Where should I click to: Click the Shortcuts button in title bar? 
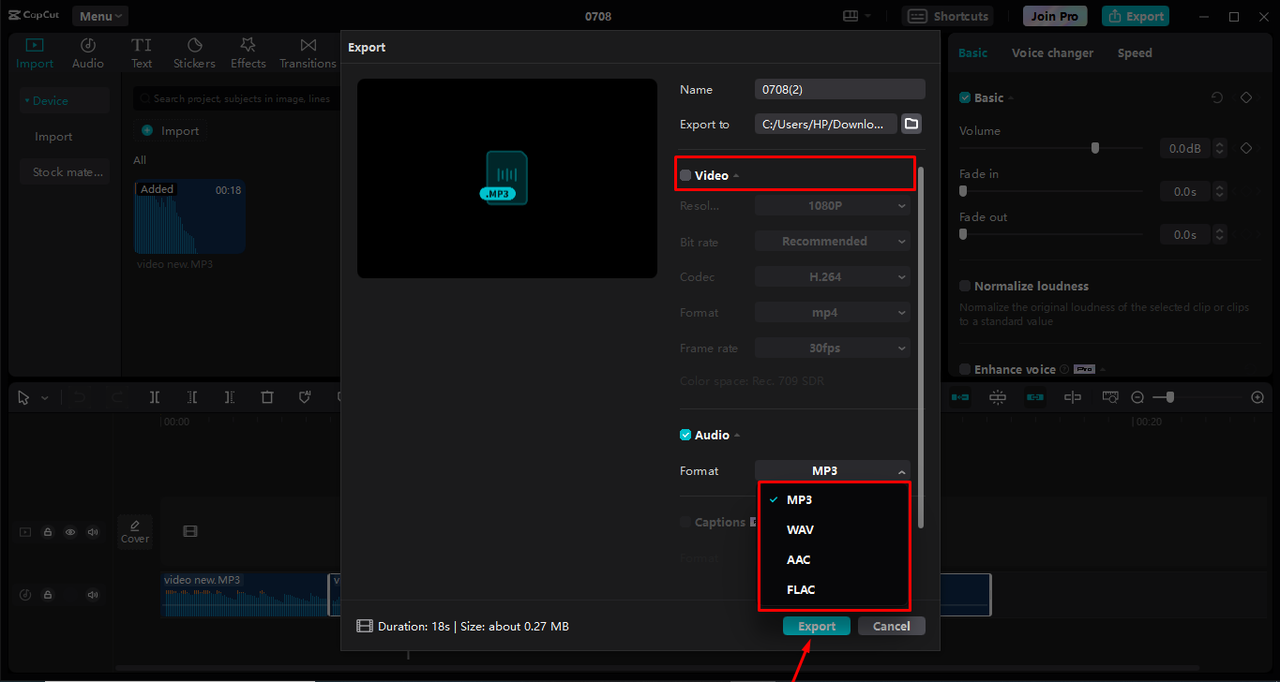(949, 16)
